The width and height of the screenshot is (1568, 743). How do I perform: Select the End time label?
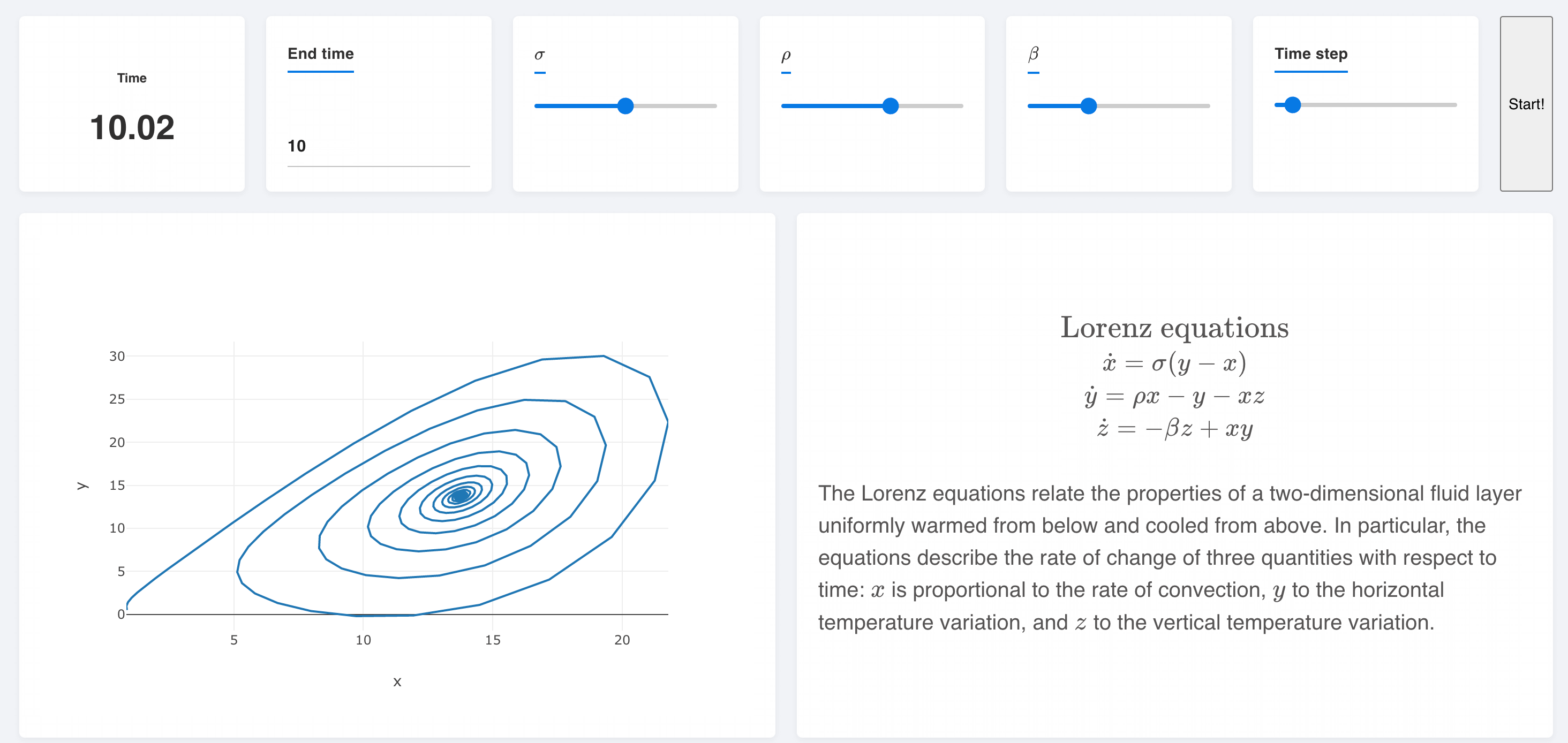(x=320, y=54)
